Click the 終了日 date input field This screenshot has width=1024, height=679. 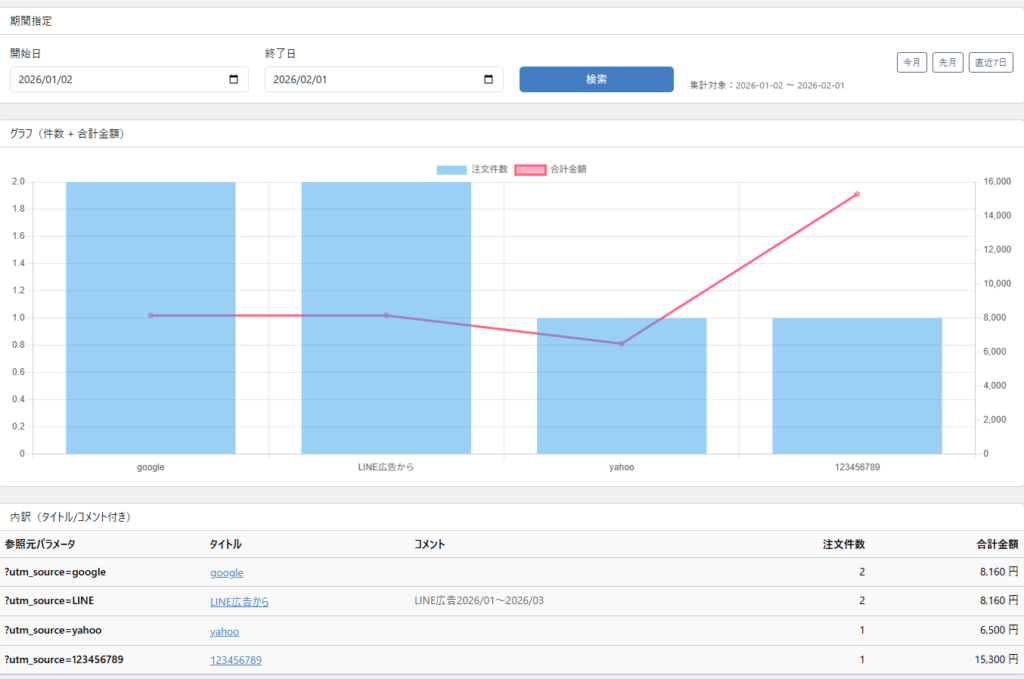pyautogui.click(x=370, y=80)
